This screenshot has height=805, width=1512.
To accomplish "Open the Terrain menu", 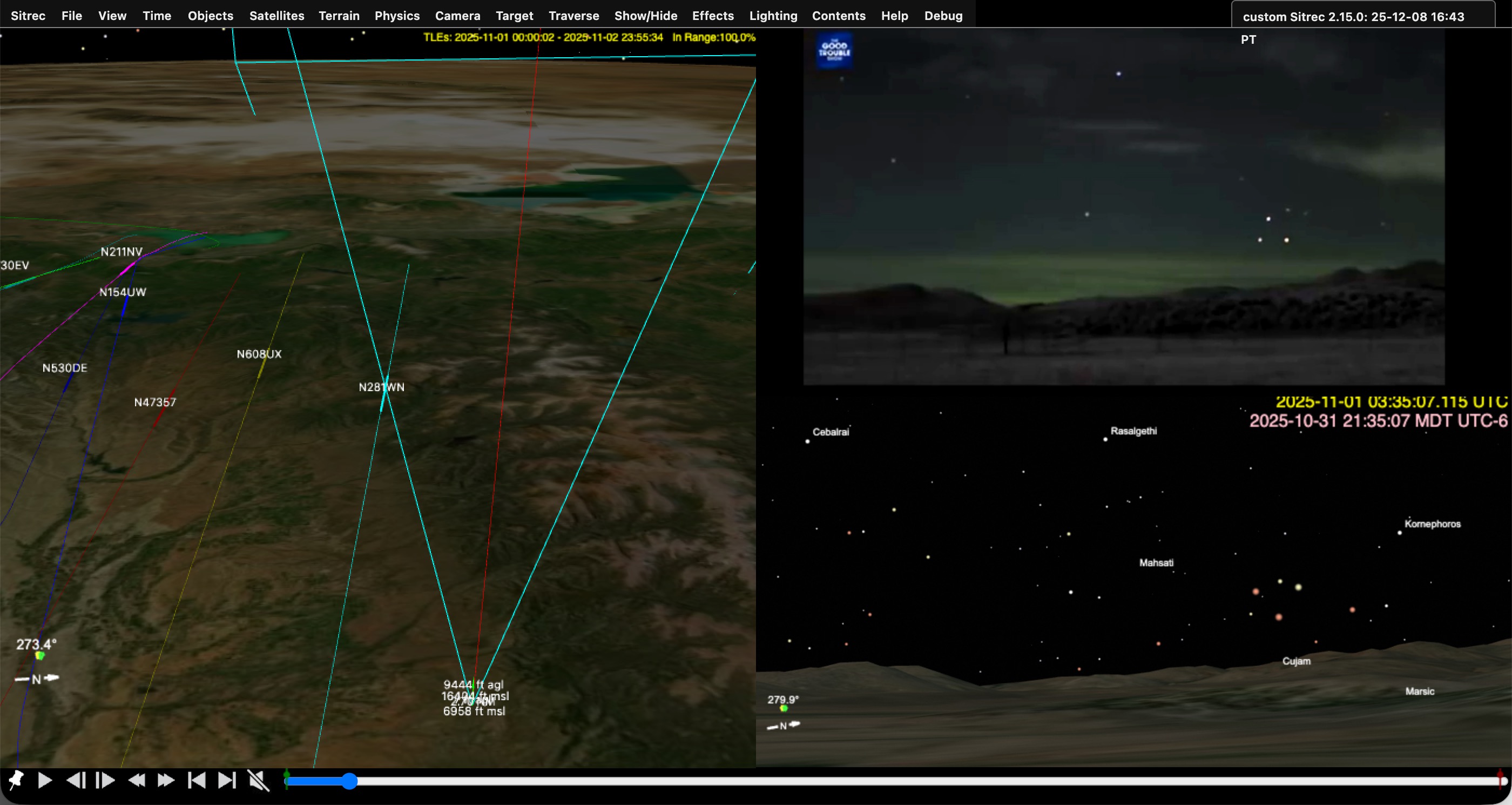I will click(x=339, y=16).
